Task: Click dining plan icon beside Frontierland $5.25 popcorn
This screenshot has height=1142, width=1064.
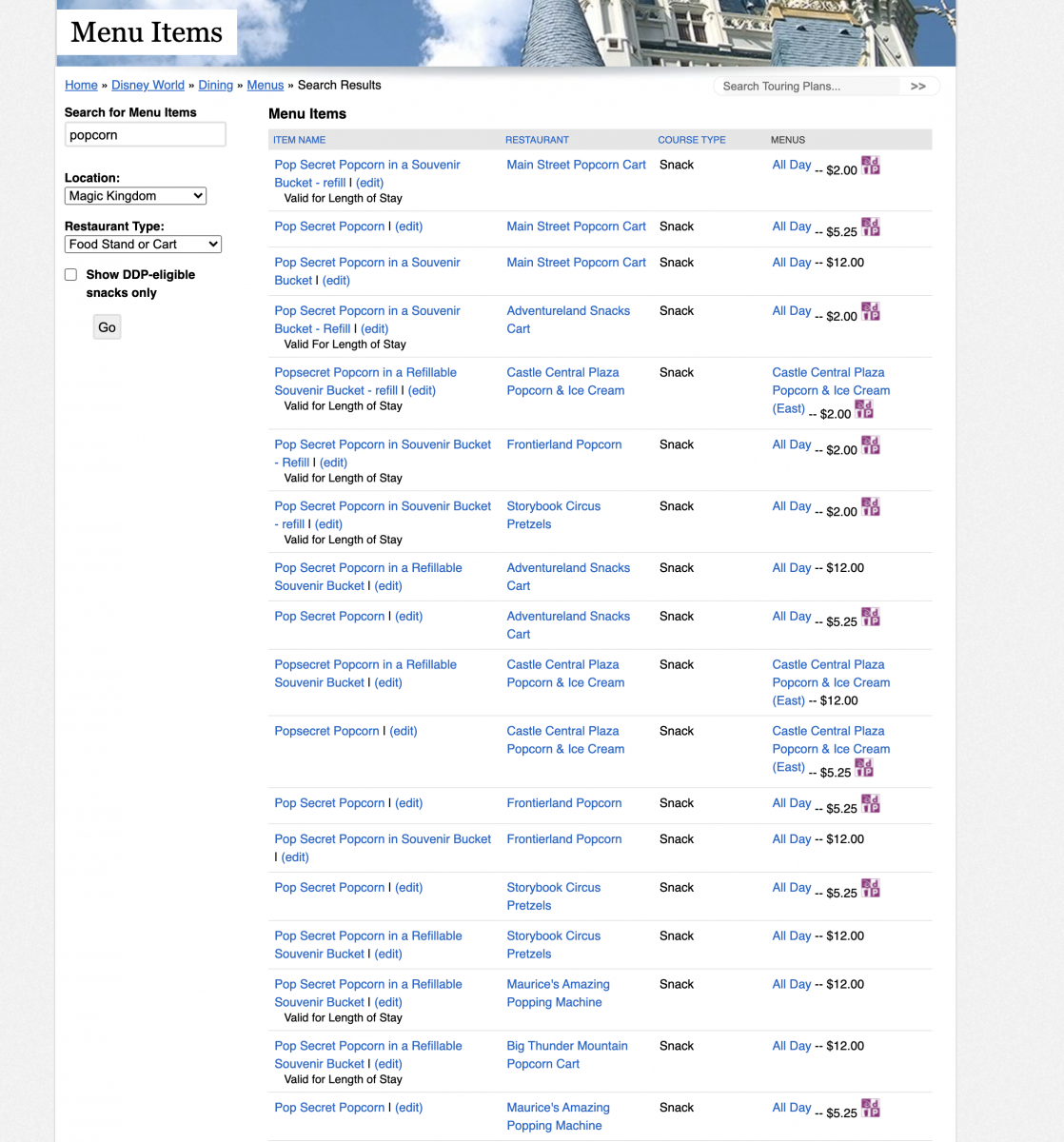Action: coord(870,804)
